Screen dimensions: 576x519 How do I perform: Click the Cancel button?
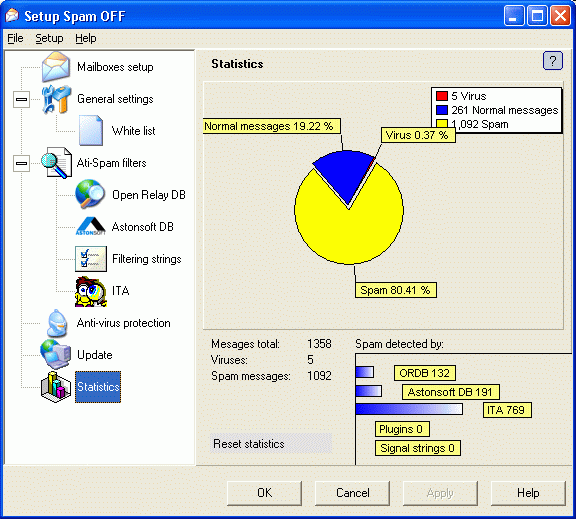click(353, 493)
